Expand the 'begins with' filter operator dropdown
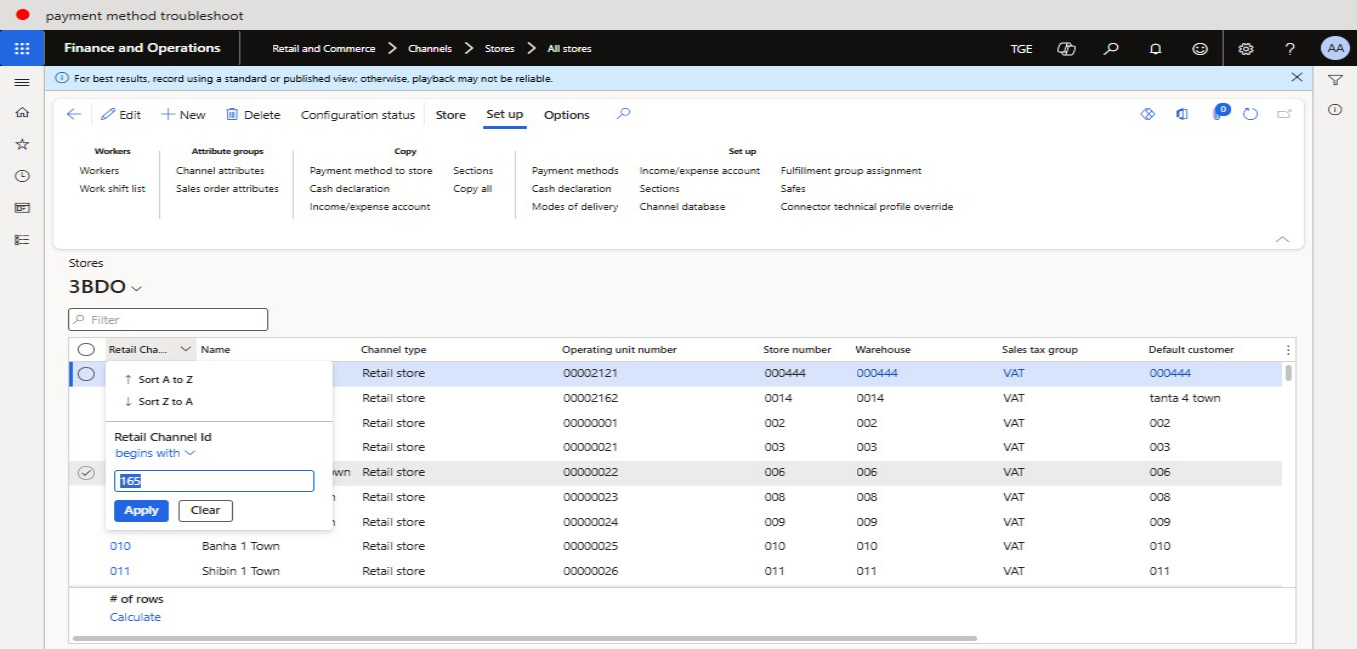1357x649 pixels. (155, 453)
